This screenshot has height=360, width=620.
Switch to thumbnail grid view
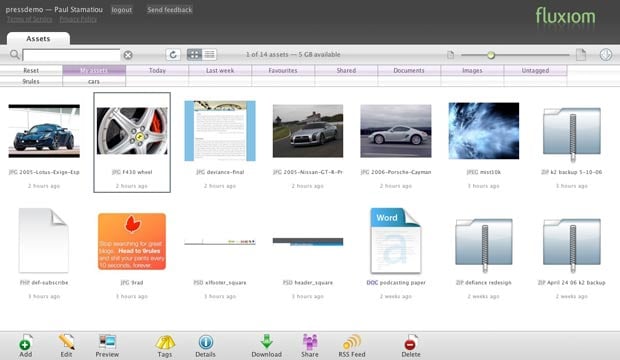pos(194,55)
